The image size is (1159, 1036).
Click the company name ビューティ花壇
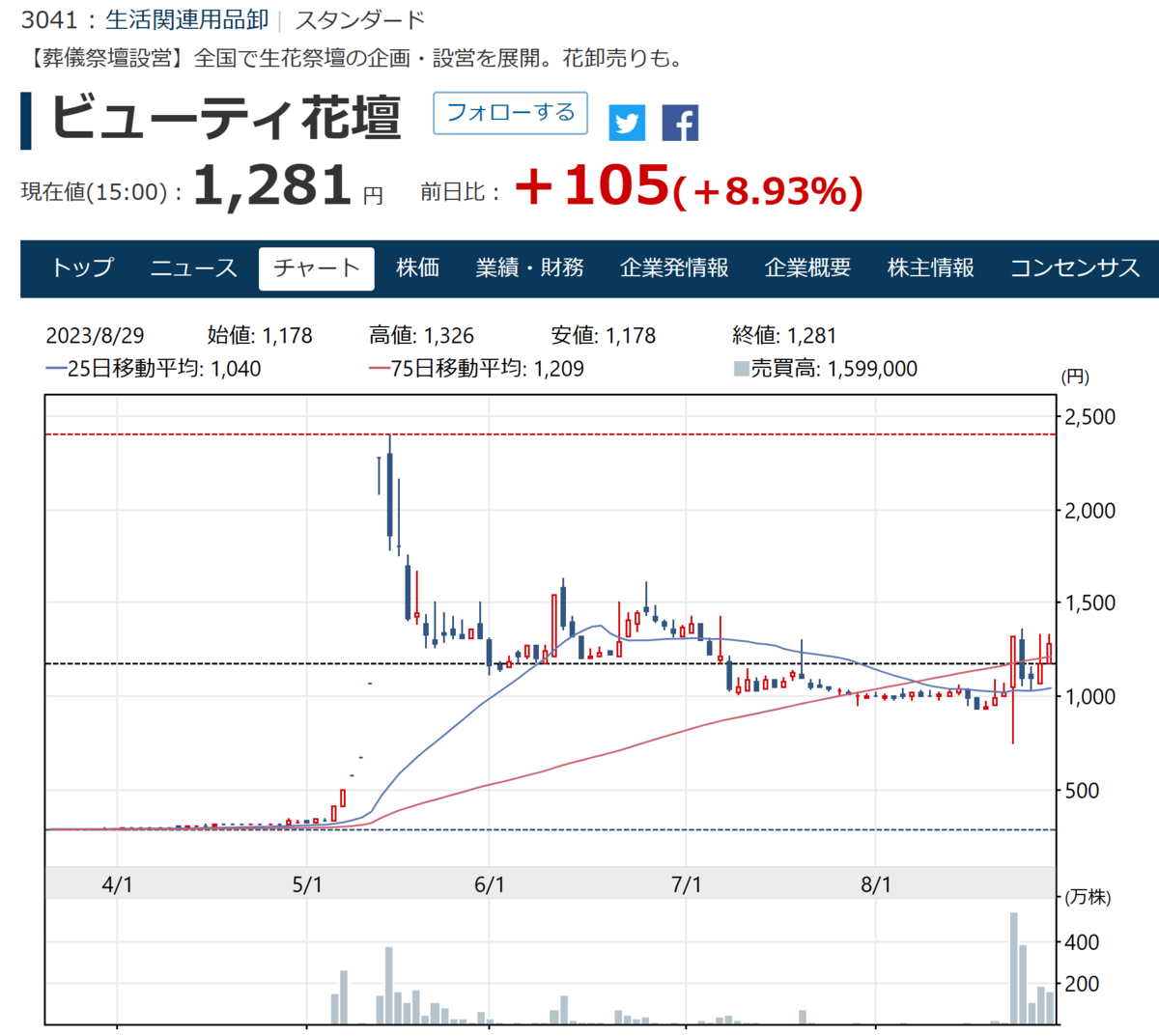coord(226,118)
